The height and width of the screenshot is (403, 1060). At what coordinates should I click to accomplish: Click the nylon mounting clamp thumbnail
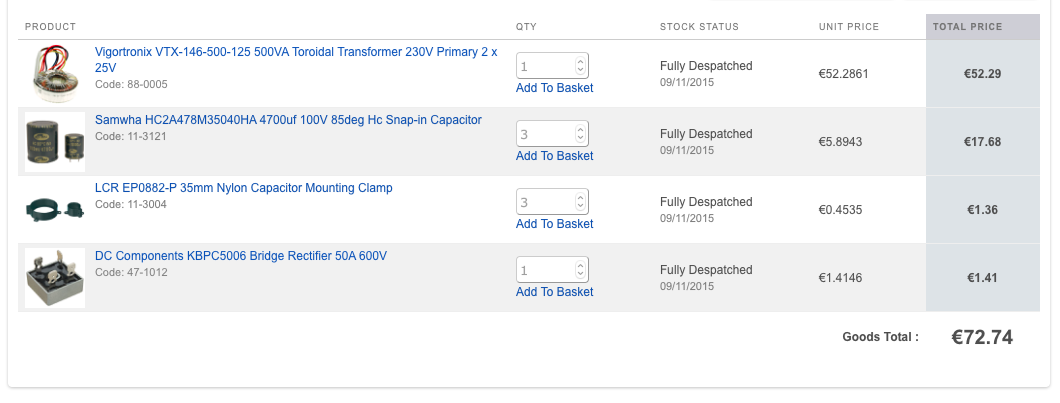(x=55, y=209)
